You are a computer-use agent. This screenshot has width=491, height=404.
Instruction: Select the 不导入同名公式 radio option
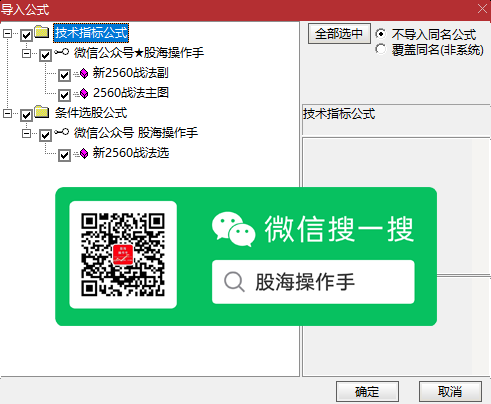pos(381,34)
